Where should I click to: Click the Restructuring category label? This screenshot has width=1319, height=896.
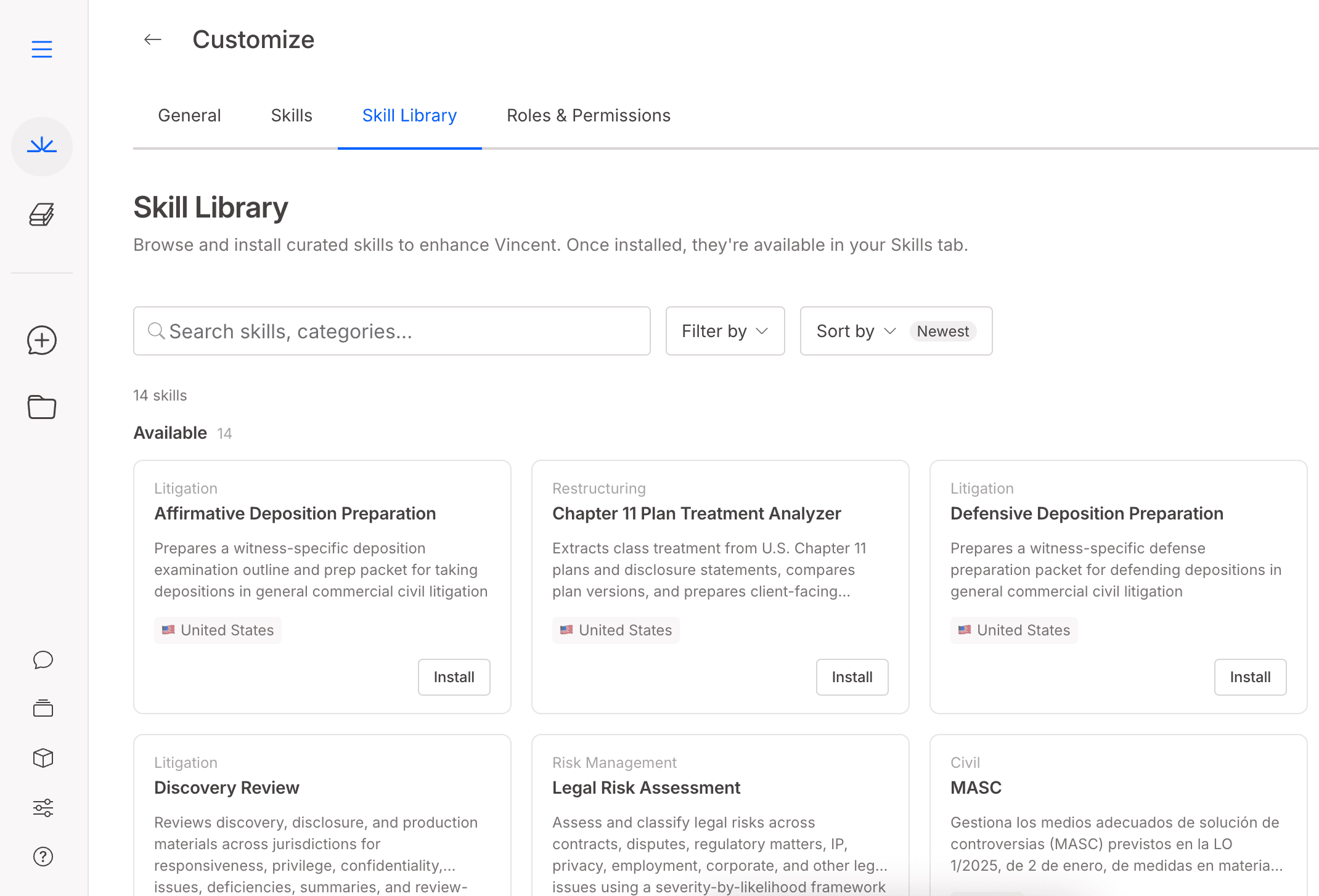coord(599,488)
